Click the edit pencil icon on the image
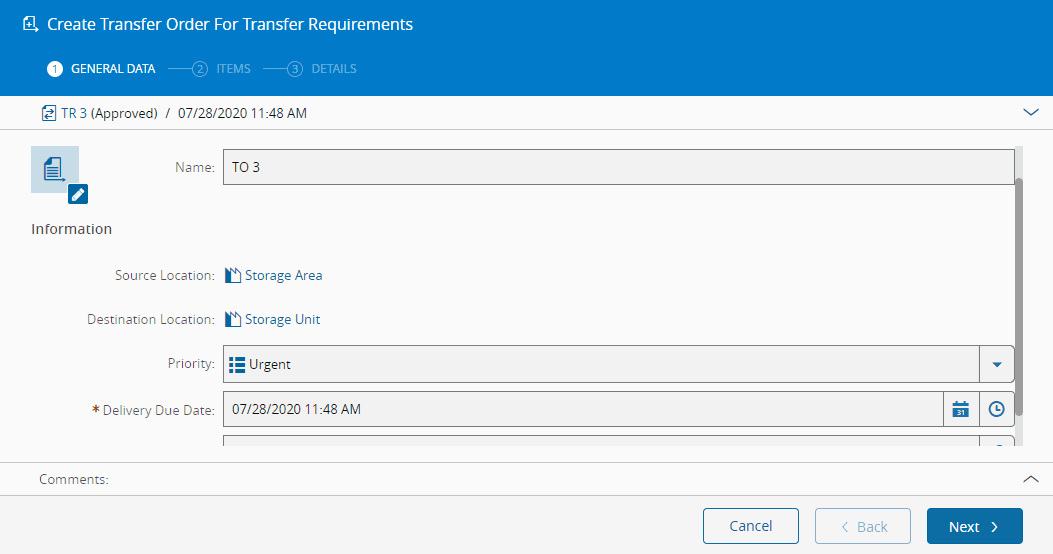Image resolution: width=1053 pixels, height=554 pixels. tap(78, 194)
